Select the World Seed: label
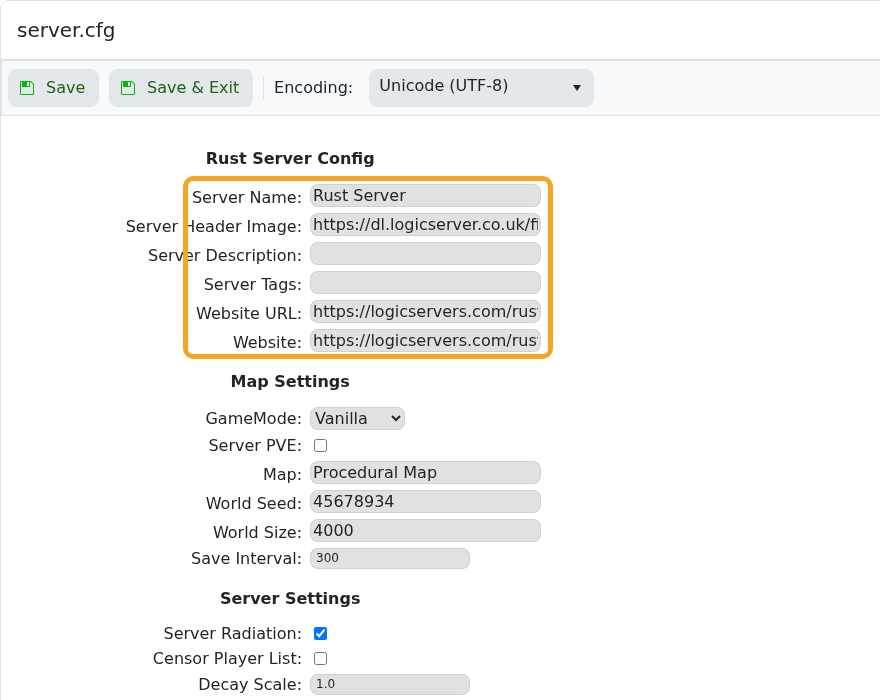This screenshot has height=700, width=880. tap(254, 503)
